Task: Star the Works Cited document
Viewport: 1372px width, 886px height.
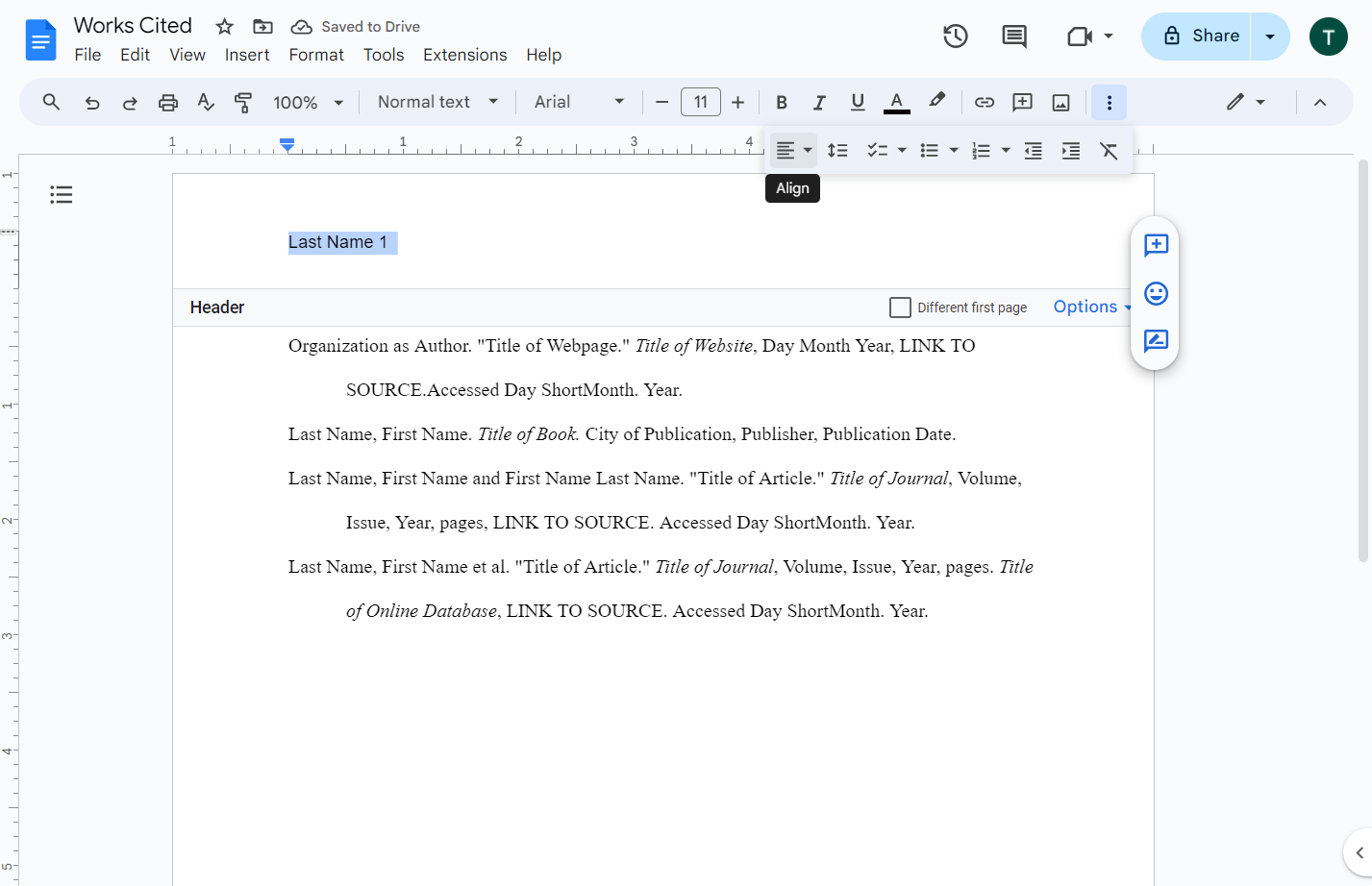Action: click(x=224, y=26)
